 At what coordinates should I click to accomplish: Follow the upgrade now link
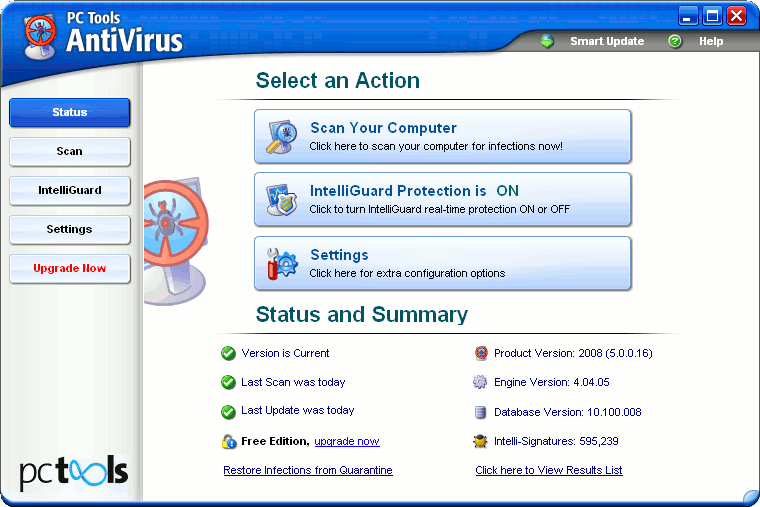coord(347,441)
